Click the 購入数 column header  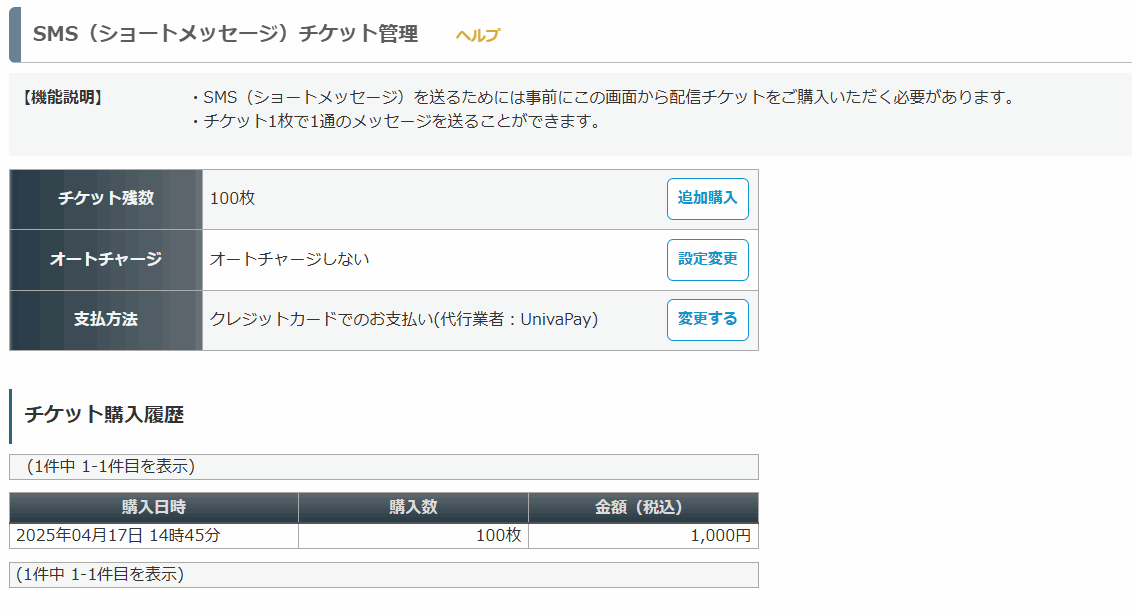click(413, 508)
